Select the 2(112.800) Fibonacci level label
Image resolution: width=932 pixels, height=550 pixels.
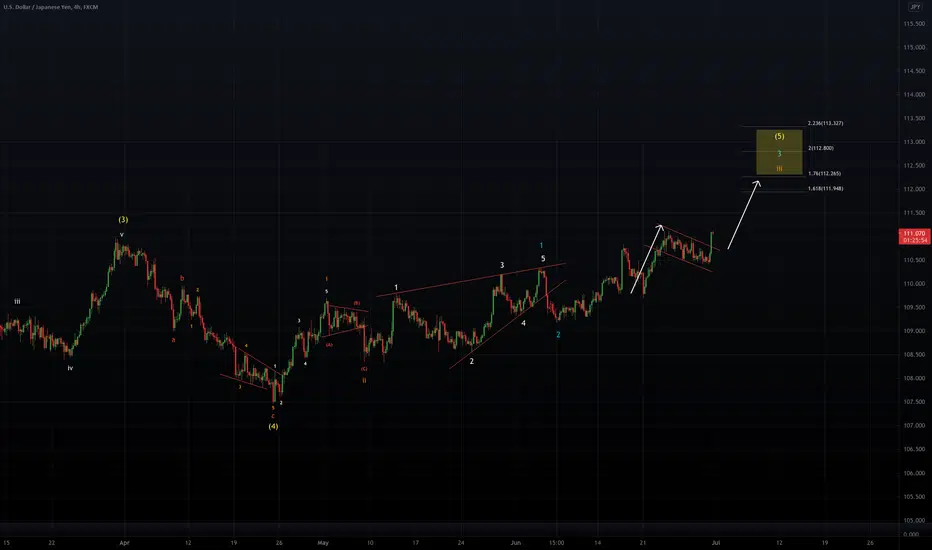[821, 148]
